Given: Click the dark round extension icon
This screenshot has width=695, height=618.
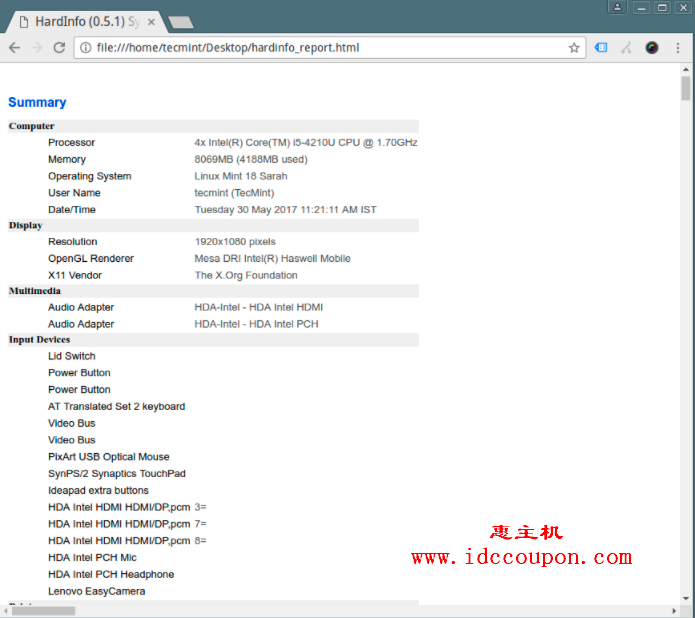Looking at the screenshot, I should [652, 48].
